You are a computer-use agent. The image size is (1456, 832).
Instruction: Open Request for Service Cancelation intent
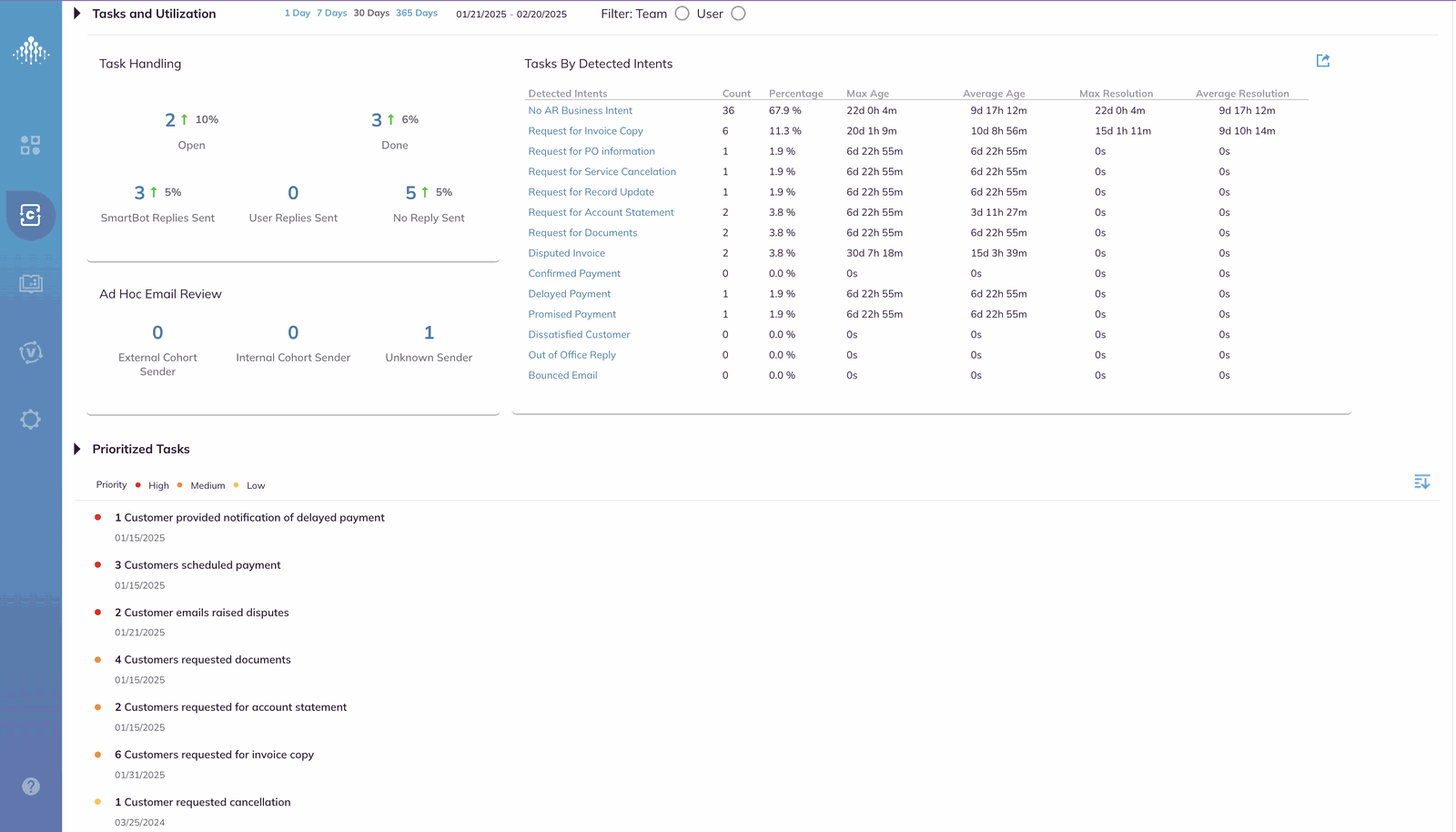pos(602,172)
